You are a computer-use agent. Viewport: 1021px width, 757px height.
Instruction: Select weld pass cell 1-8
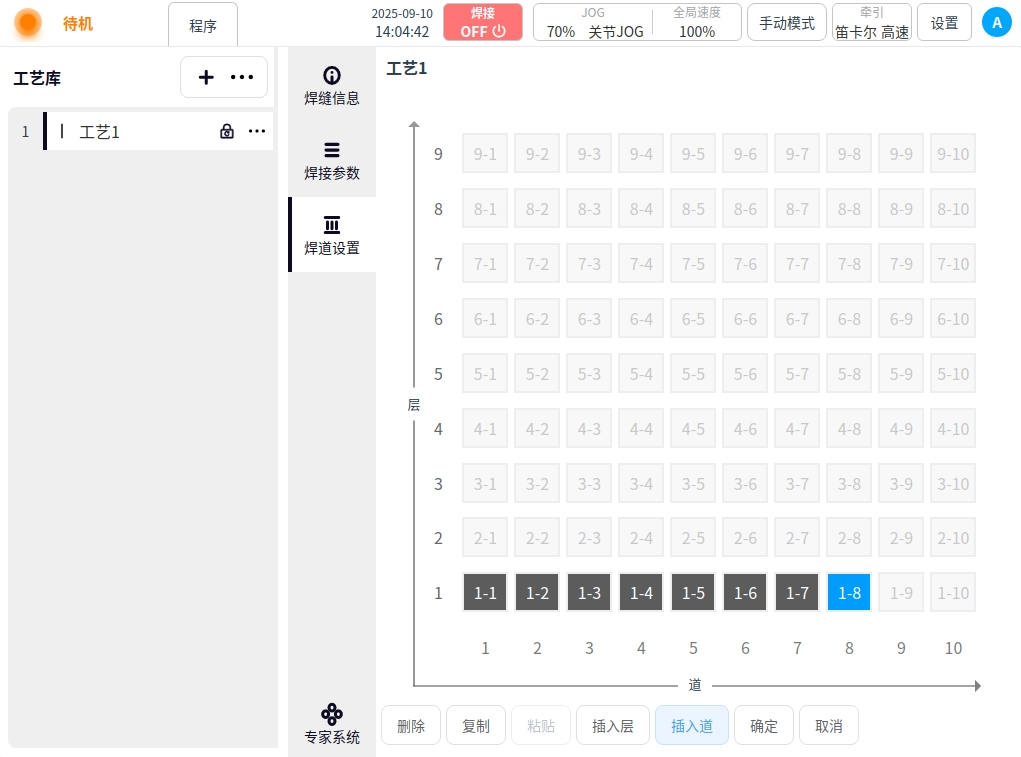[x=849, y=593]
